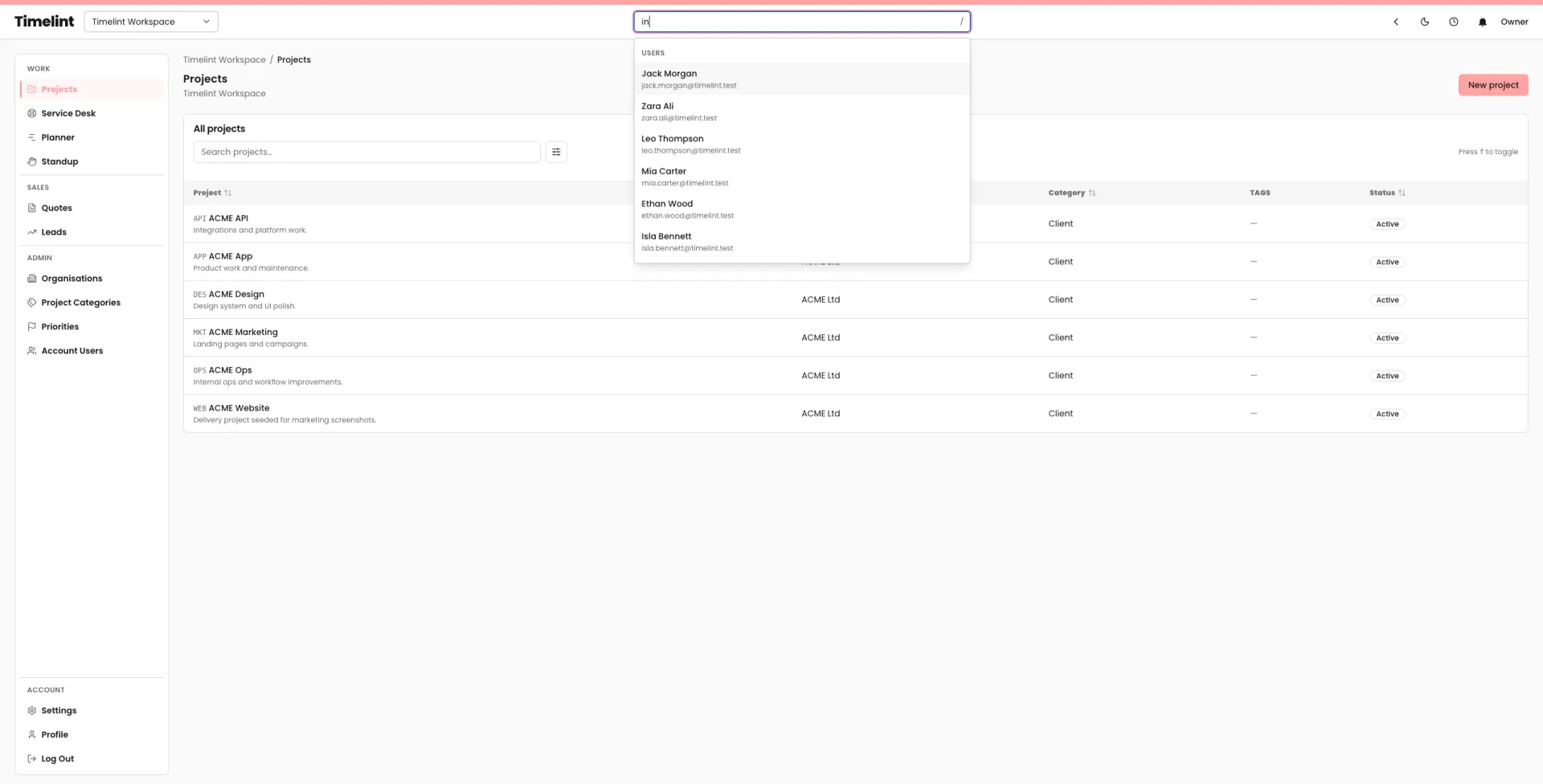Image resolution: width=1543 pixels, height=784 pixels.
Task: Open Leads via the trending arrow icon
Action: [x=31, y=231]
